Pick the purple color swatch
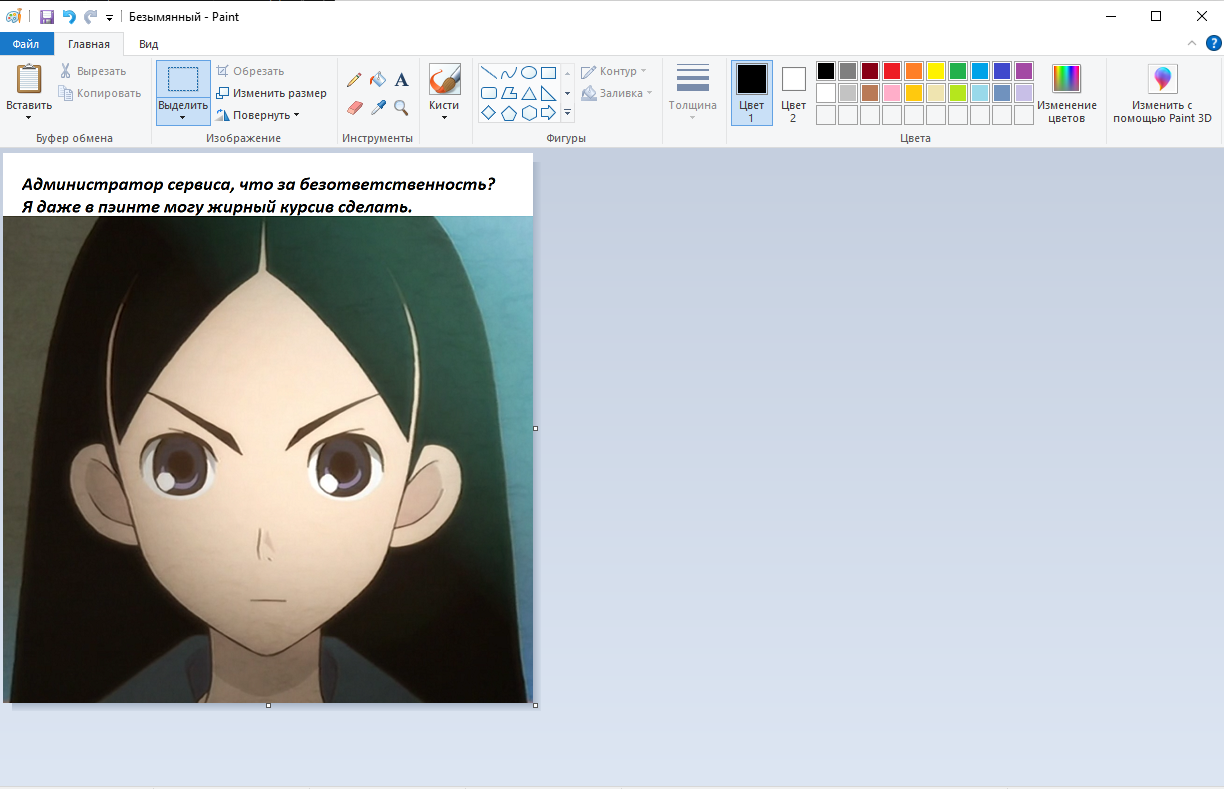Screen dimensions: 1224x789 (x=1024, y=71)
